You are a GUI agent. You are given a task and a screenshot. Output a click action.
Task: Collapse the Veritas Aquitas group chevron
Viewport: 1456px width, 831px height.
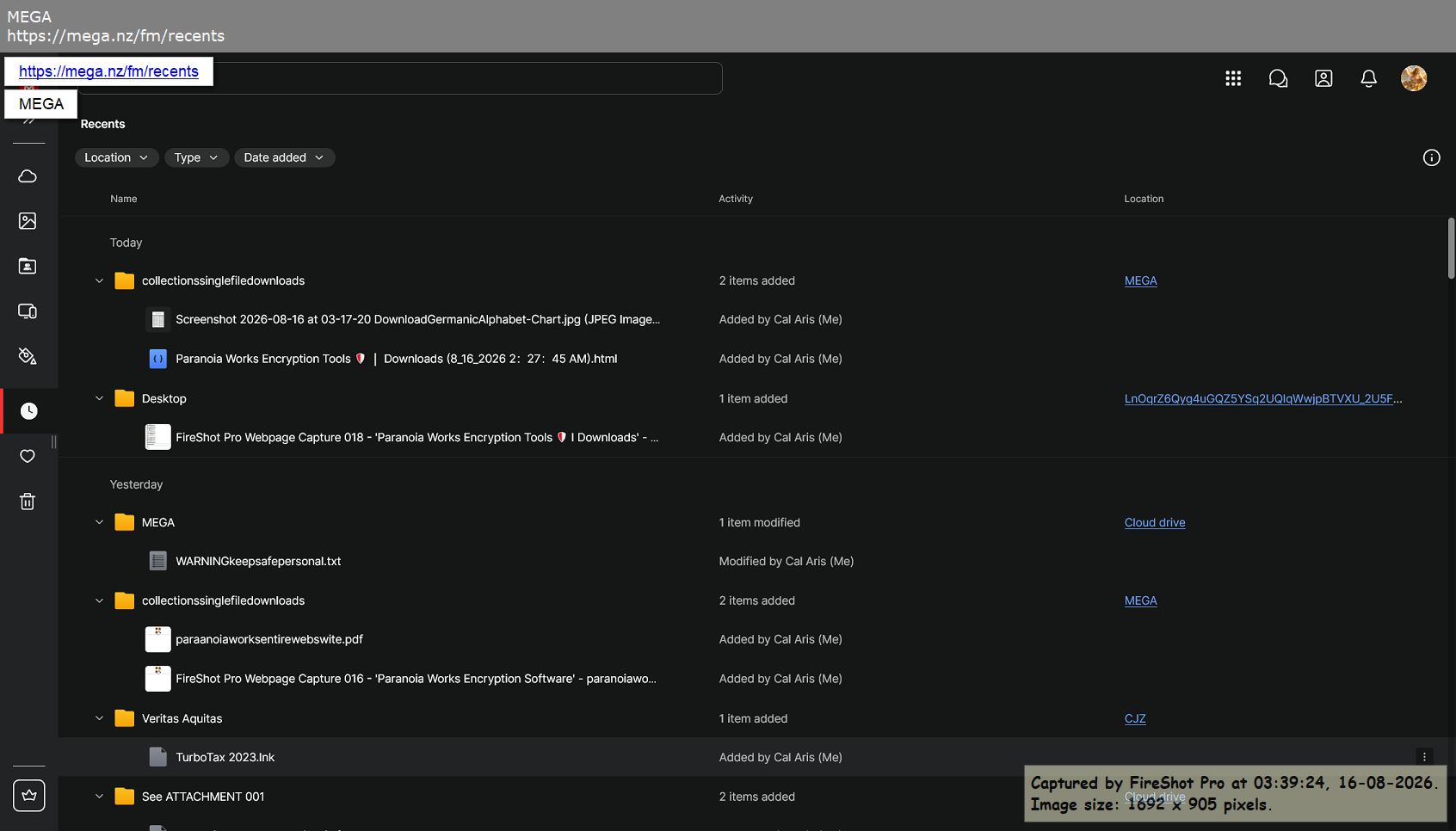[x=99, y=718]
